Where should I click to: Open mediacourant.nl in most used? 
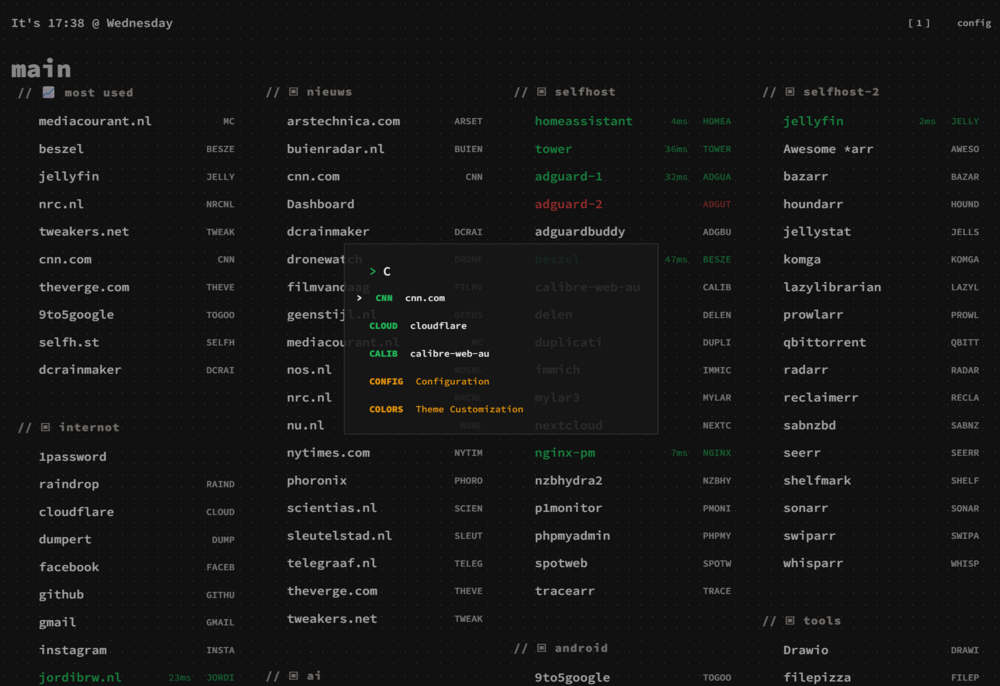(x=94, y=121)
